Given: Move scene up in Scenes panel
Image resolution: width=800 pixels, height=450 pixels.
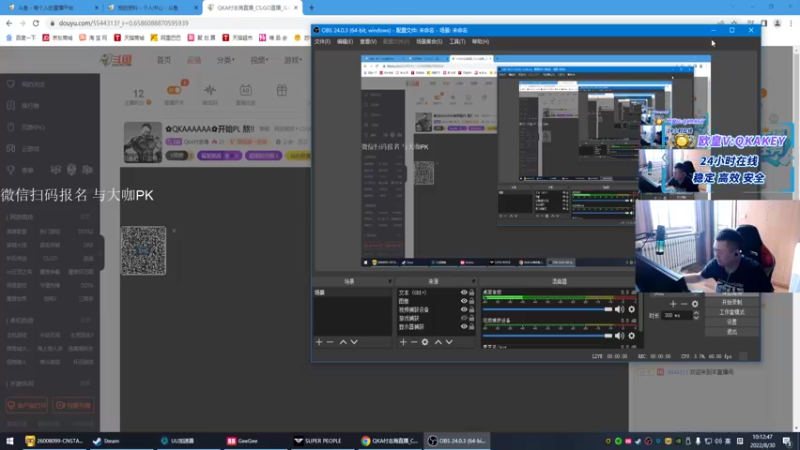Looking at the screenshot, I should coord(343,342).
